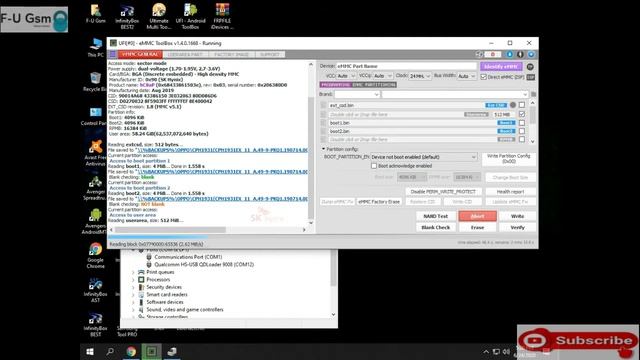Open the VCCq voltage dropdown
Screen dimensions: 640x360
point(383,76)
